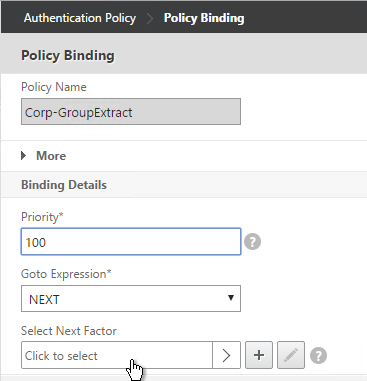This screenshot has height=381, width=367.
Task: Click the Priority field label
Action: pyautogui.click(x=42, y=217)
